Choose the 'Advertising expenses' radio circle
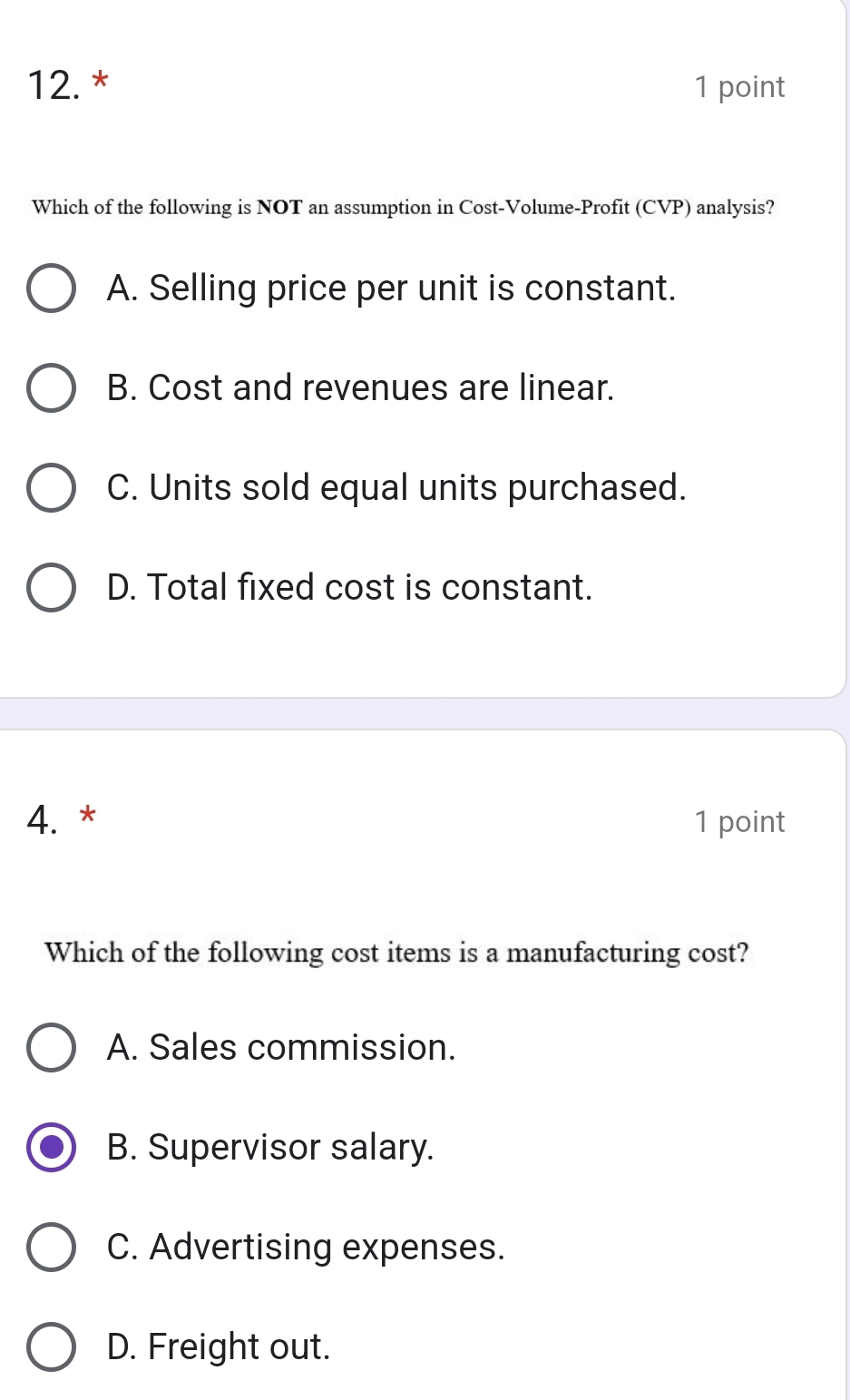This screenshot has width=850, height=1400. (x=51, y=1248)
